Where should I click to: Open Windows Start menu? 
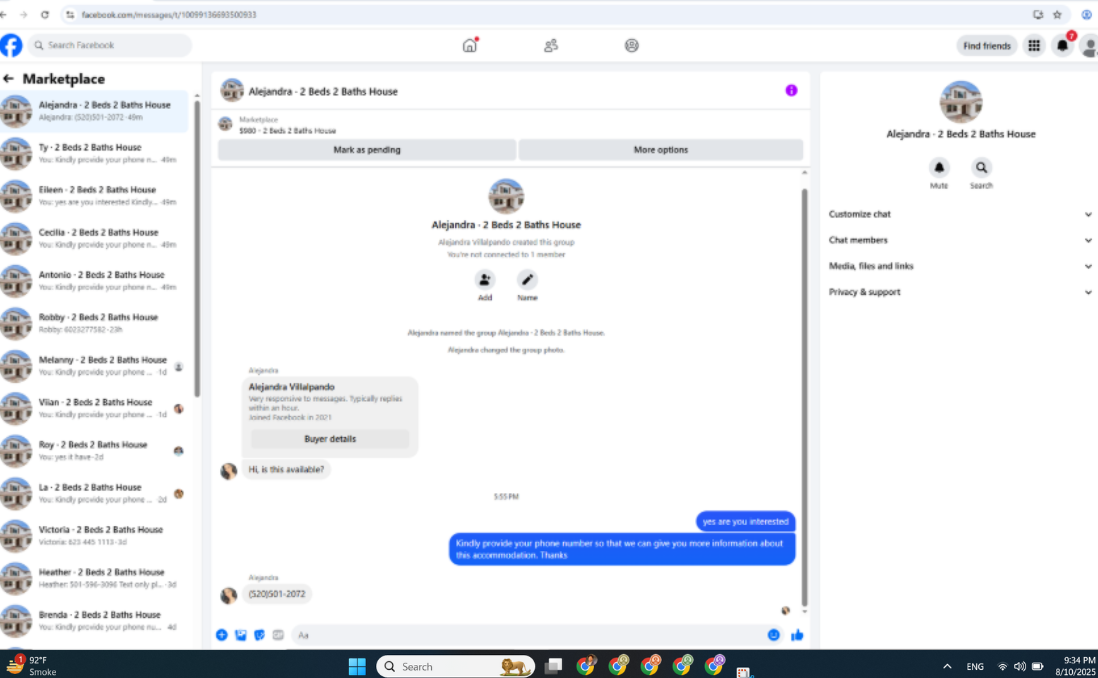coord(357,666)
